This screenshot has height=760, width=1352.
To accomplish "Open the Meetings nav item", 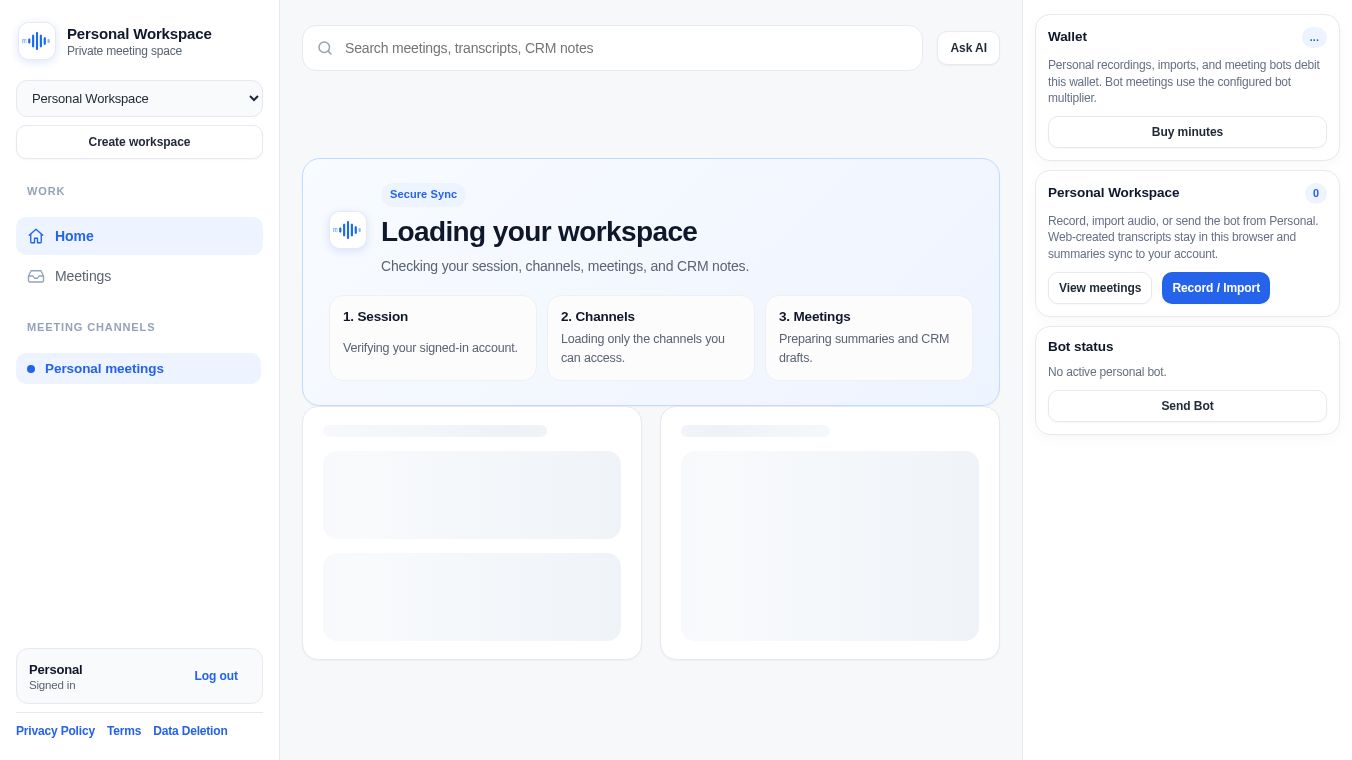I will pos(139,276).
